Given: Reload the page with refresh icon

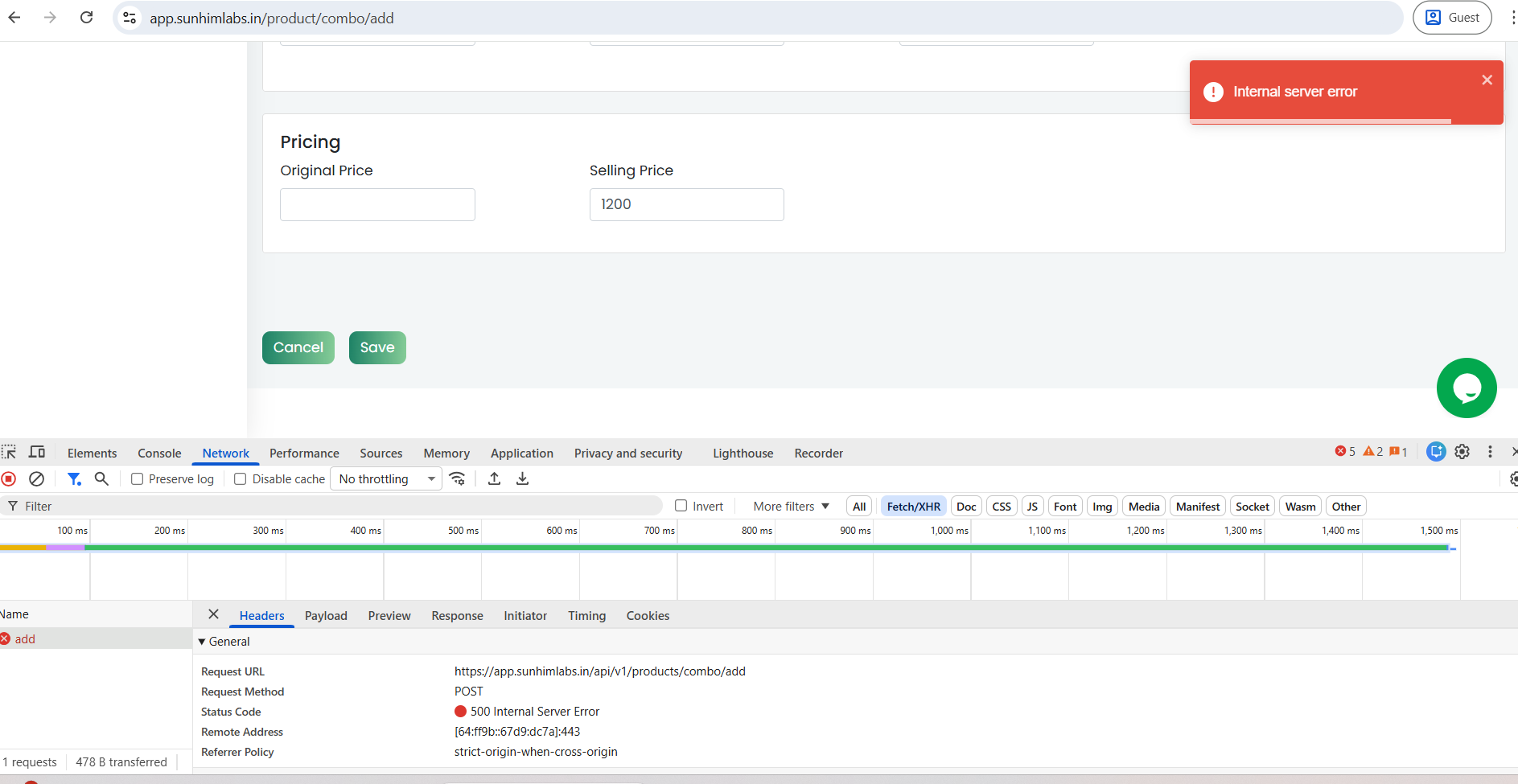Looking at the screenshot, I should 87,18.
